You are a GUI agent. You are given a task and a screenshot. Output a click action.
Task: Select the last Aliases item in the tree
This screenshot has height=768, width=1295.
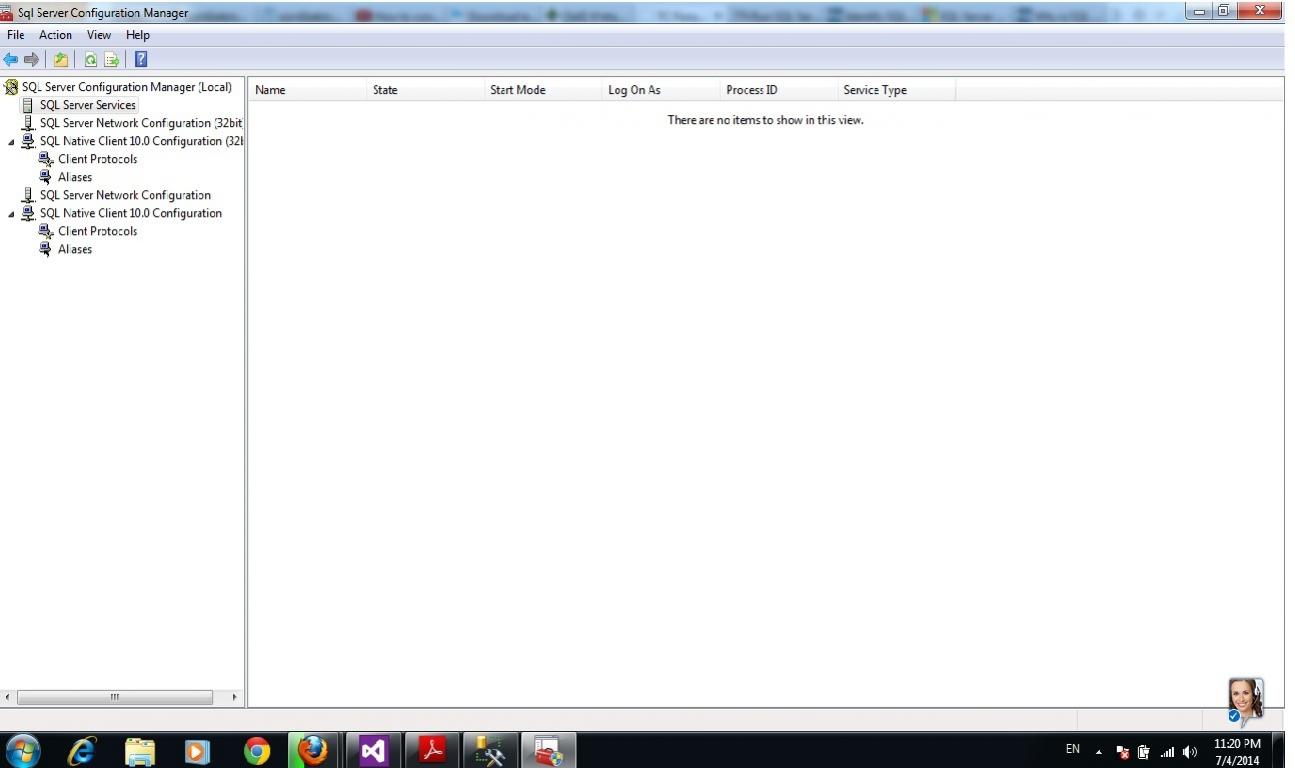(x=75, y=249)
